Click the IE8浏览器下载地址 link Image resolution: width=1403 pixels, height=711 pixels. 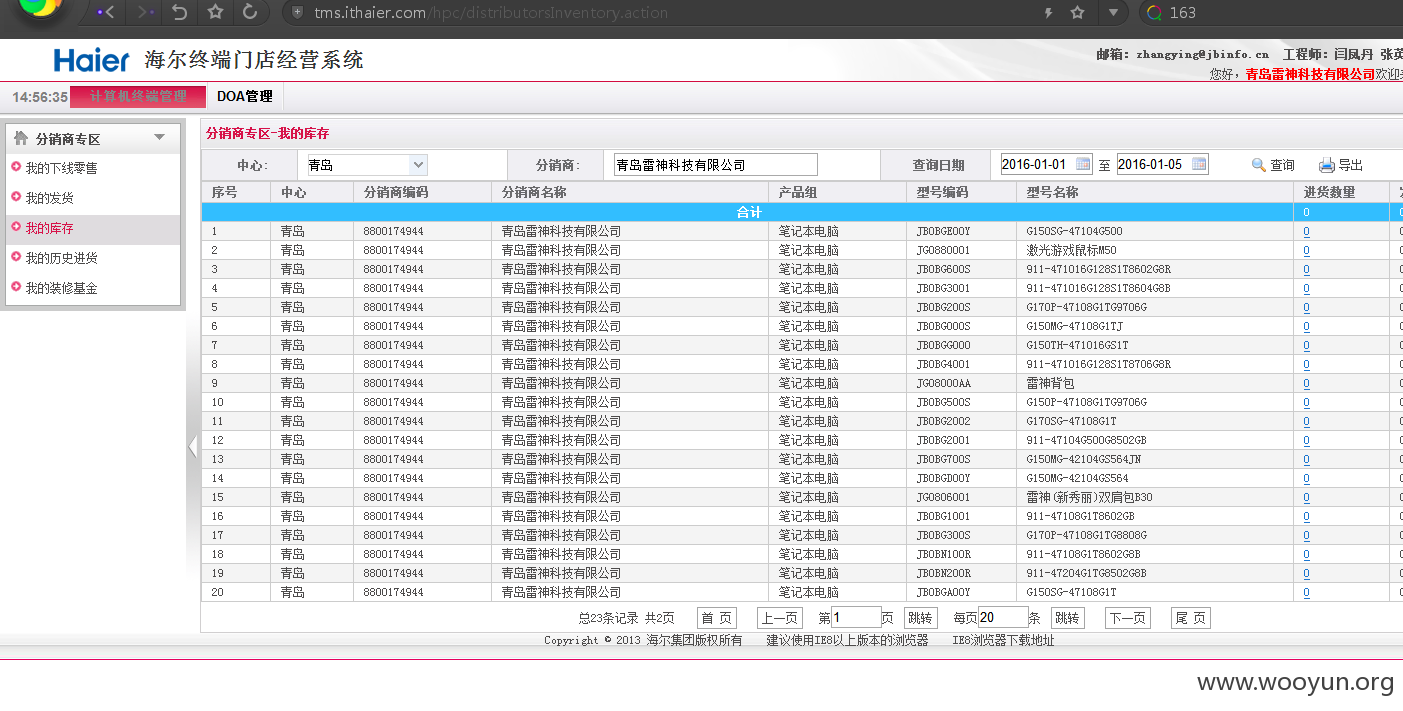(x=1003, y=640)
